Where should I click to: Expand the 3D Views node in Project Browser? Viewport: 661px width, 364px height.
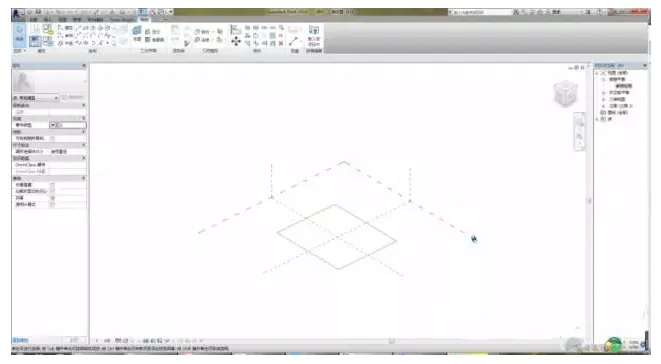click(x=604, y=100)
